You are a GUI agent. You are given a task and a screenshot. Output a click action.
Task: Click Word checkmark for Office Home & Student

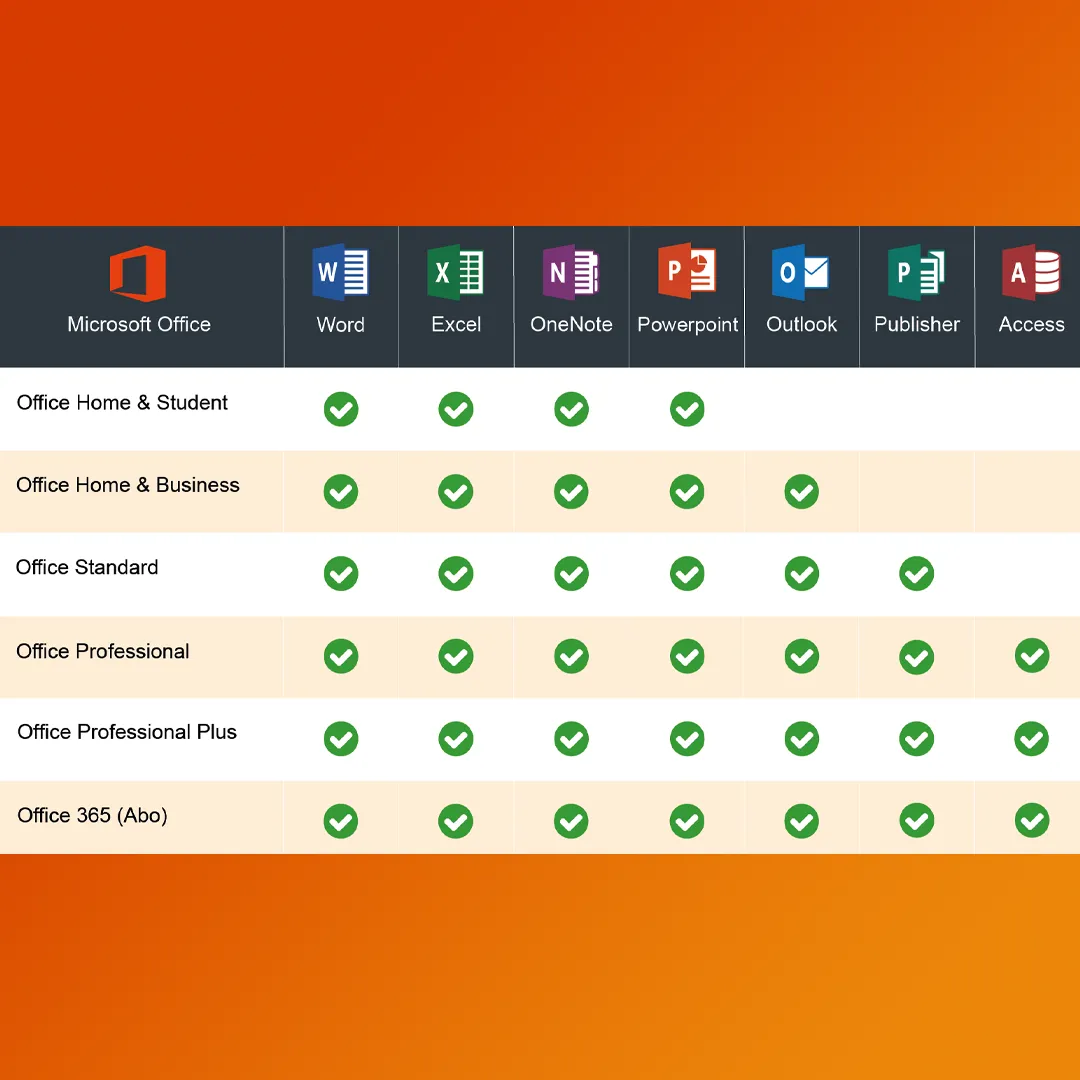341,409
